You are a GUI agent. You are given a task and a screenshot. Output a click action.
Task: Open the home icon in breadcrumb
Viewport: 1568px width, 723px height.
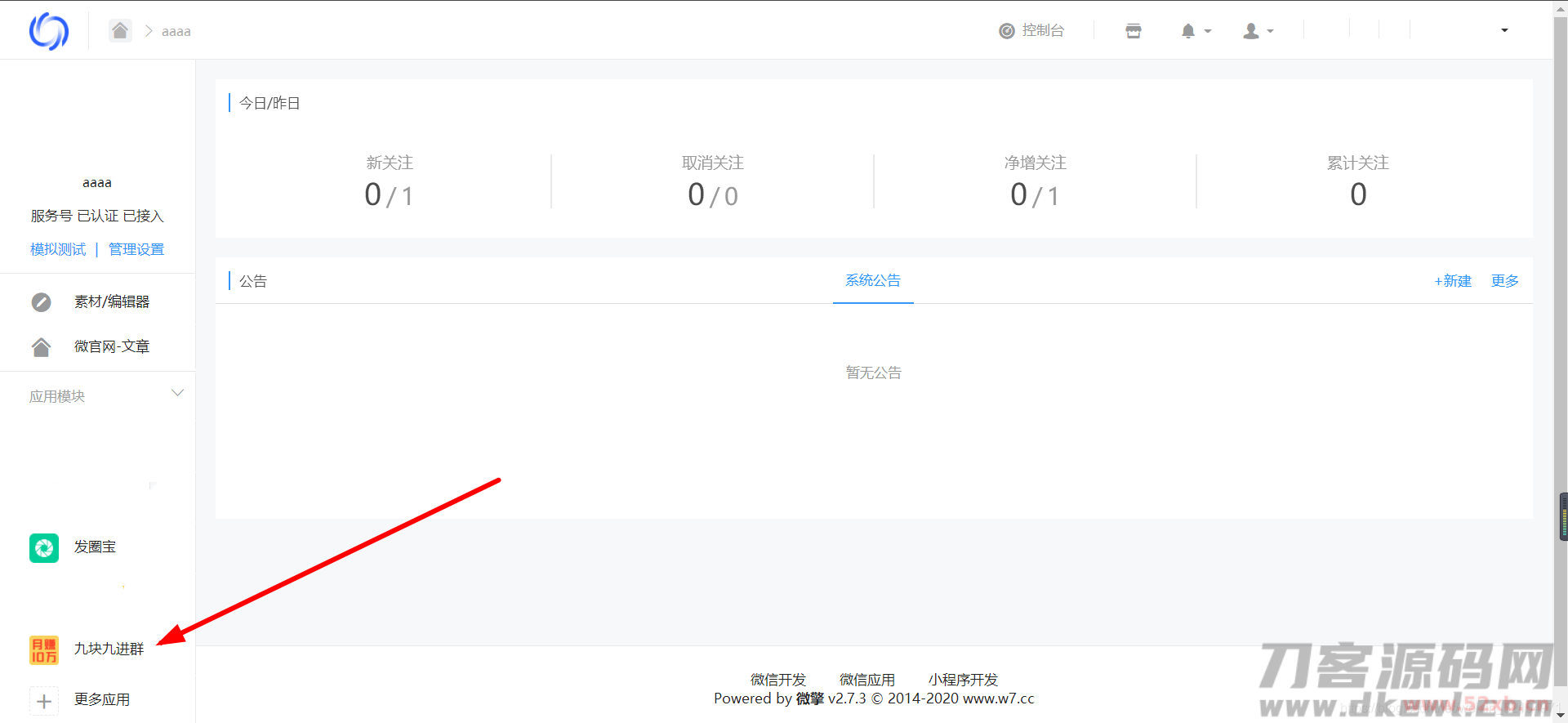120,31
